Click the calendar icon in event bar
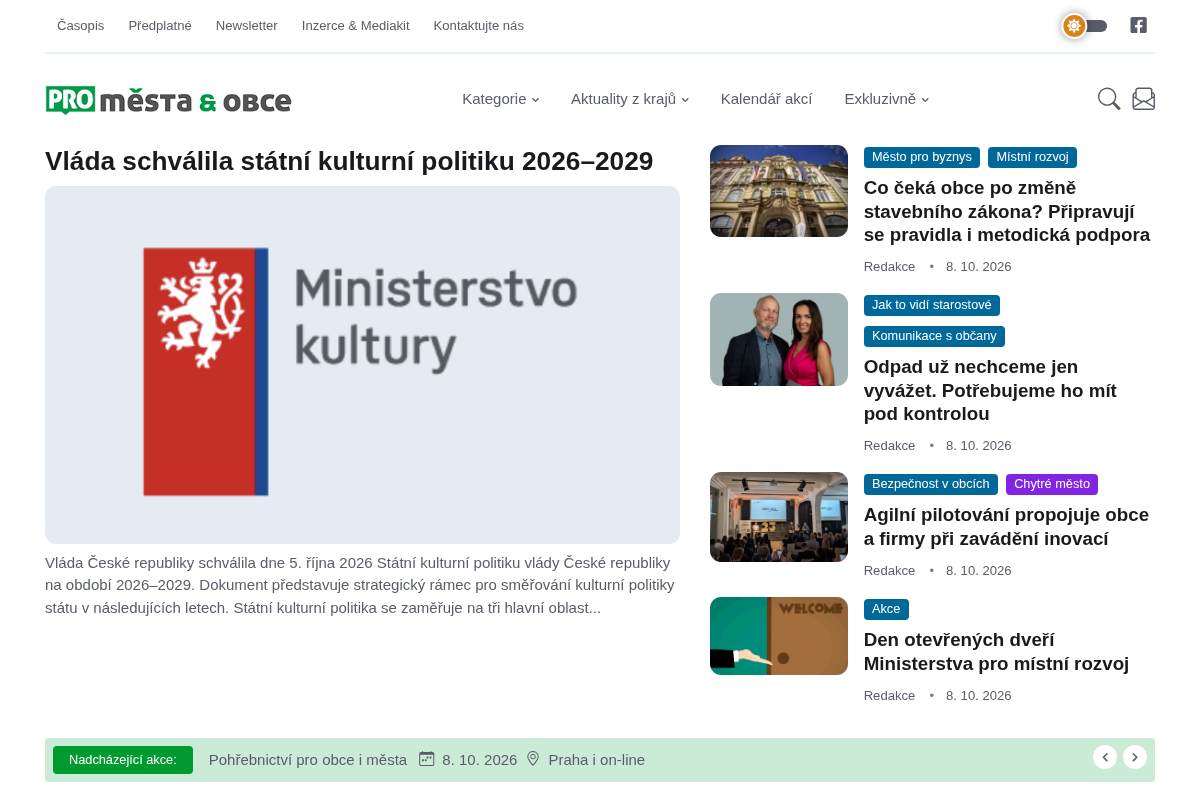The image size is (1200, 800). pyautogui.click(x=427, y=759)
